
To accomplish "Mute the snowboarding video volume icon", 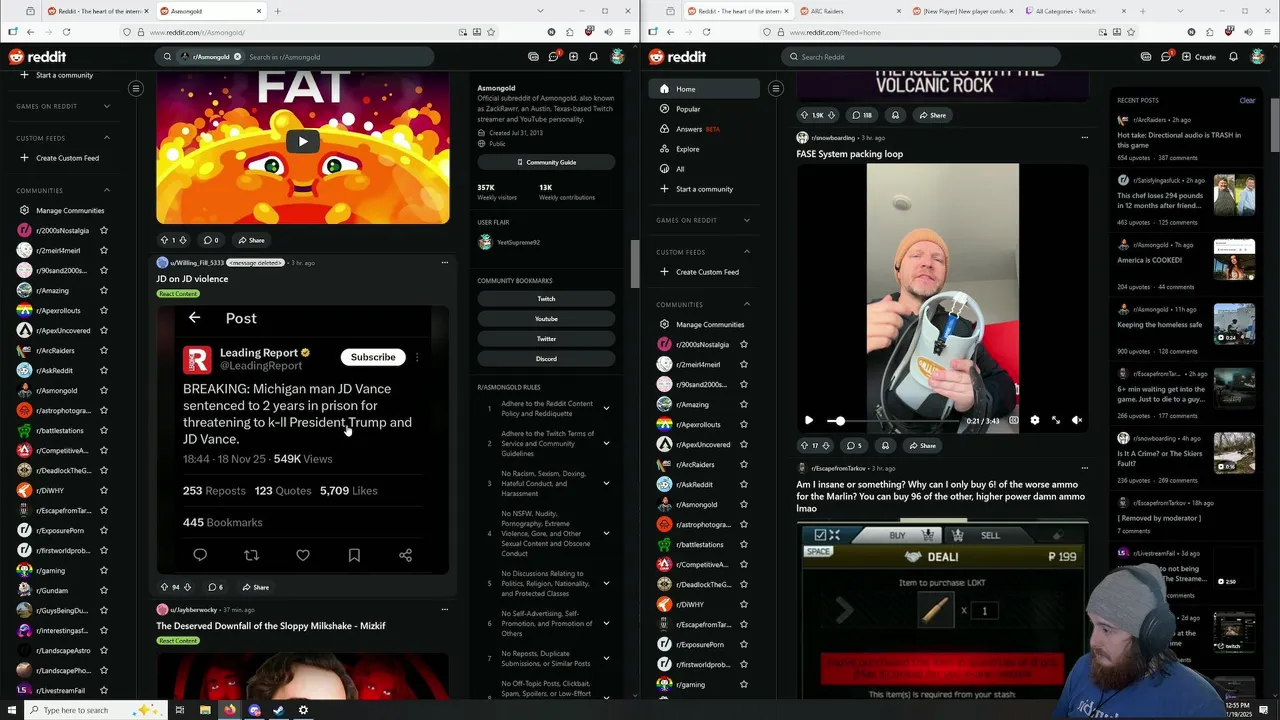I will pyautogui.click(x=1077, y=421).
